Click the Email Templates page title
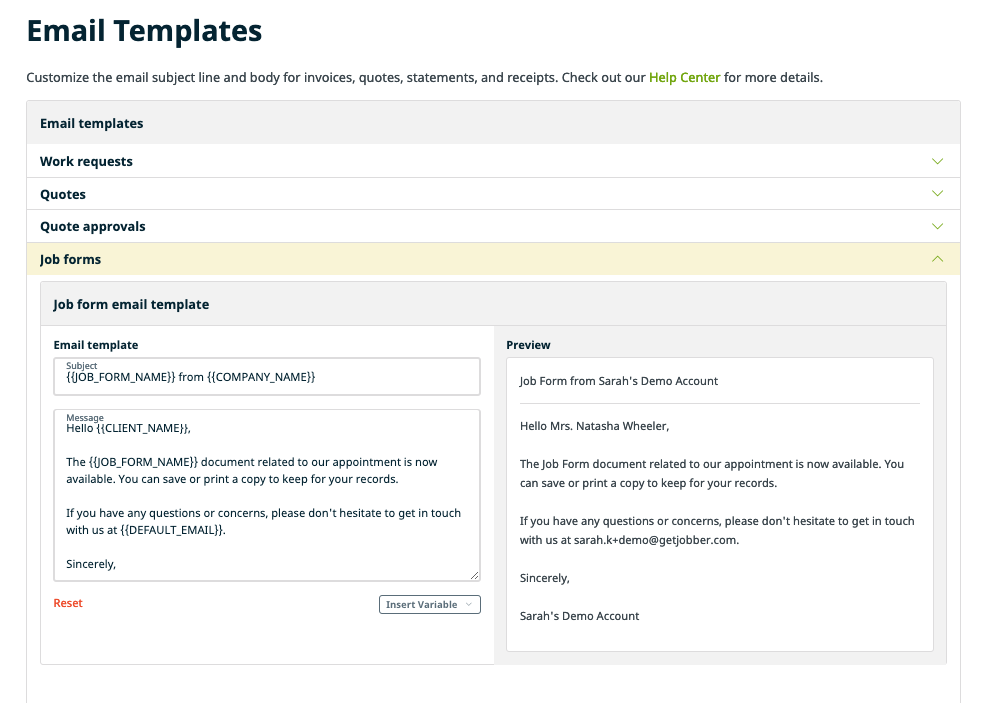The image size is (996, 703). pyautogui.click(x=144, y=31)
